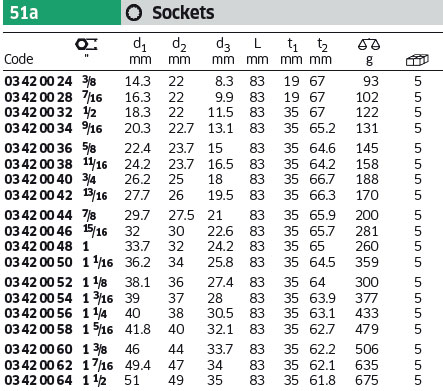Image resolution: width=443 pixels, height=391 pixels.
Task: Select code 03 42 00 62
Action: (38, 365)
